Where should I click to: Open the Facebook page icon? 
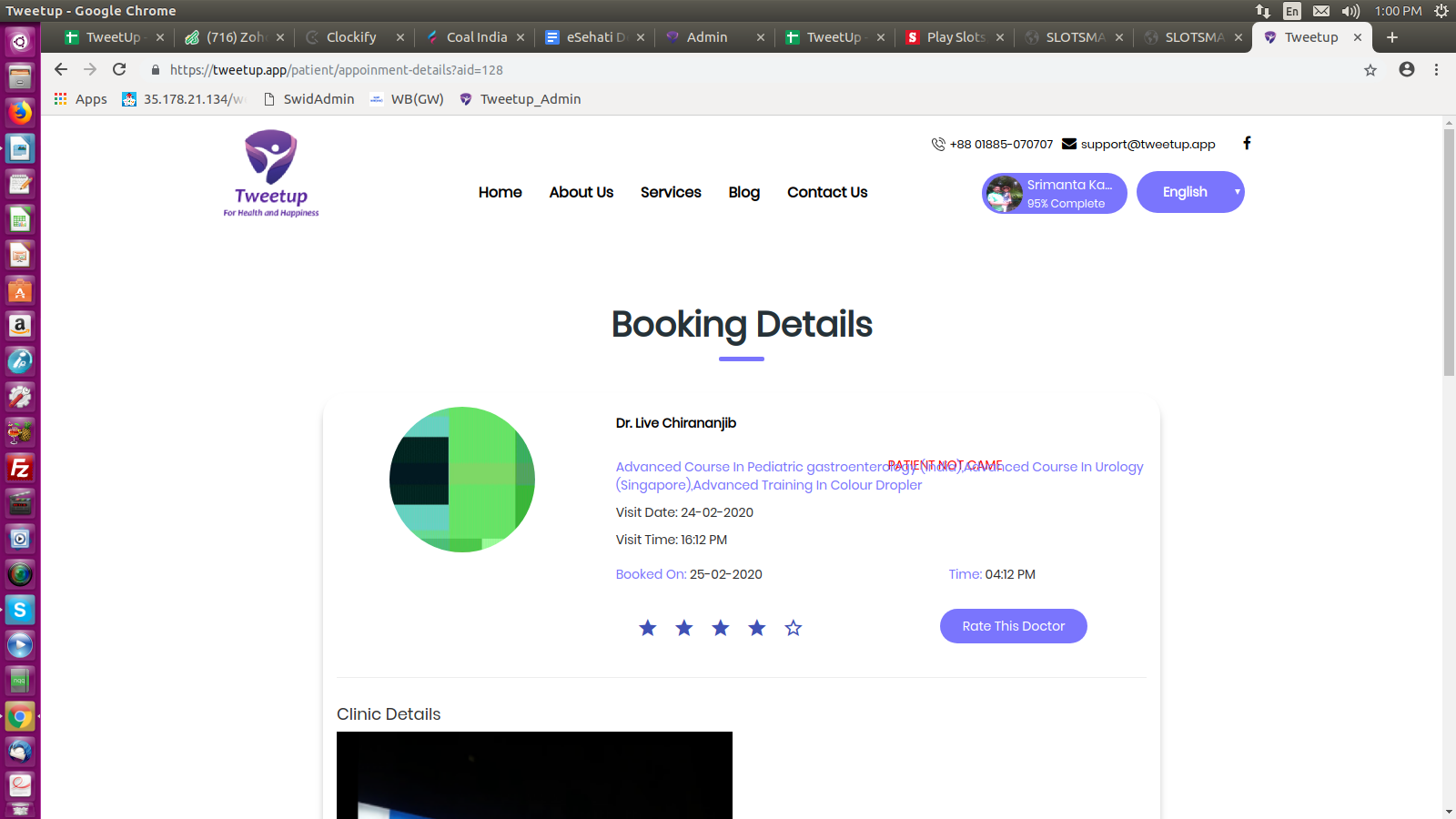1247,143
